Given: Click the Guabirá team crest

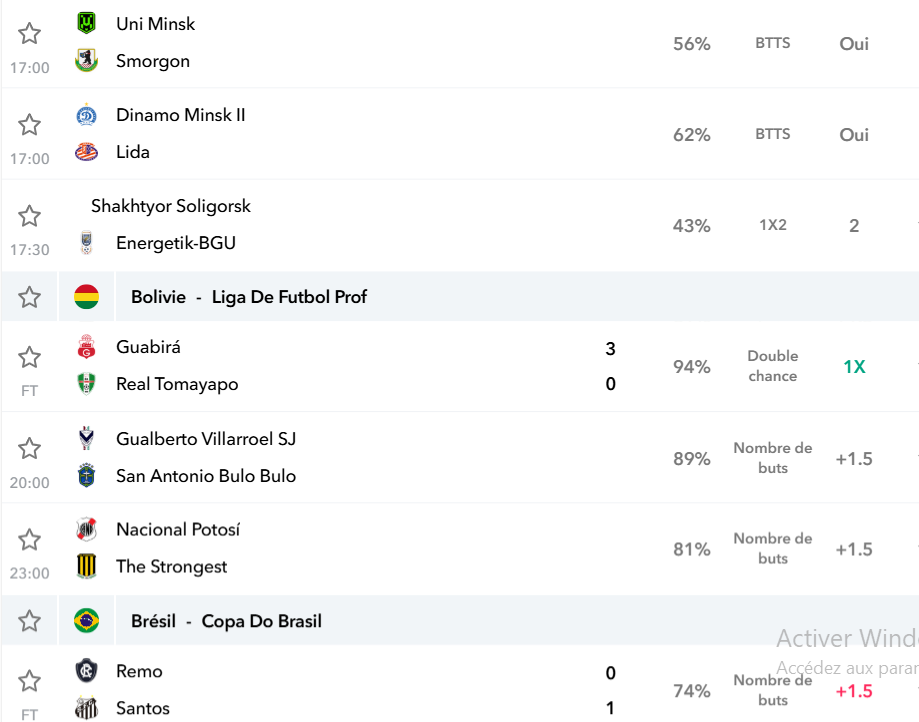Looking at the screenshot, I should 86,346.
